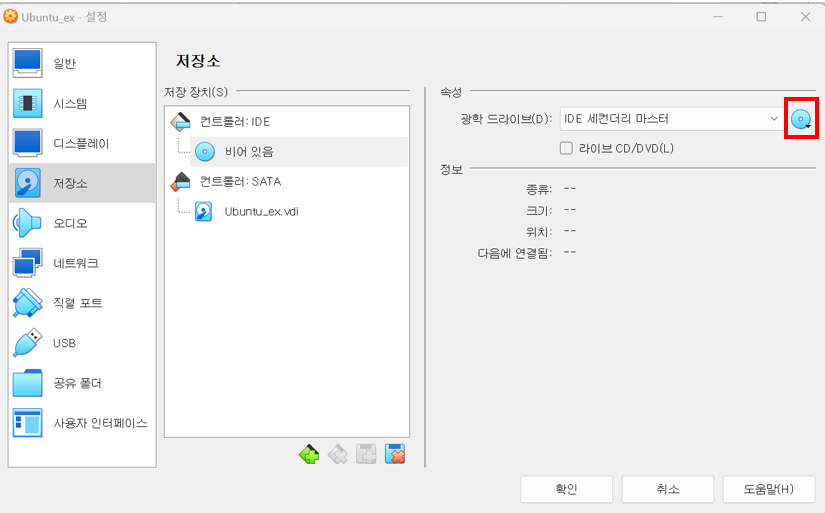Confirm settings with the 확인 button

pos(567,489)
